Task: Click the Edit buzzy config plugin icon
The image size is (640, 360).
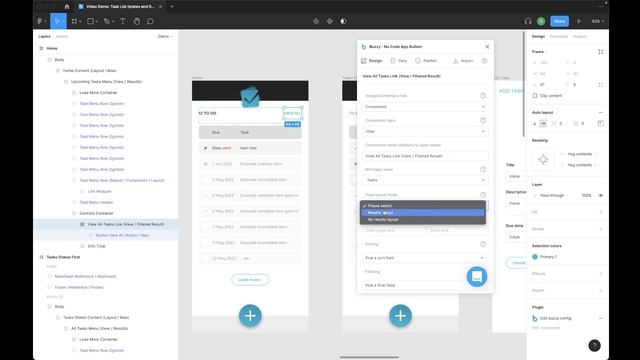Action: click(535, 318)
